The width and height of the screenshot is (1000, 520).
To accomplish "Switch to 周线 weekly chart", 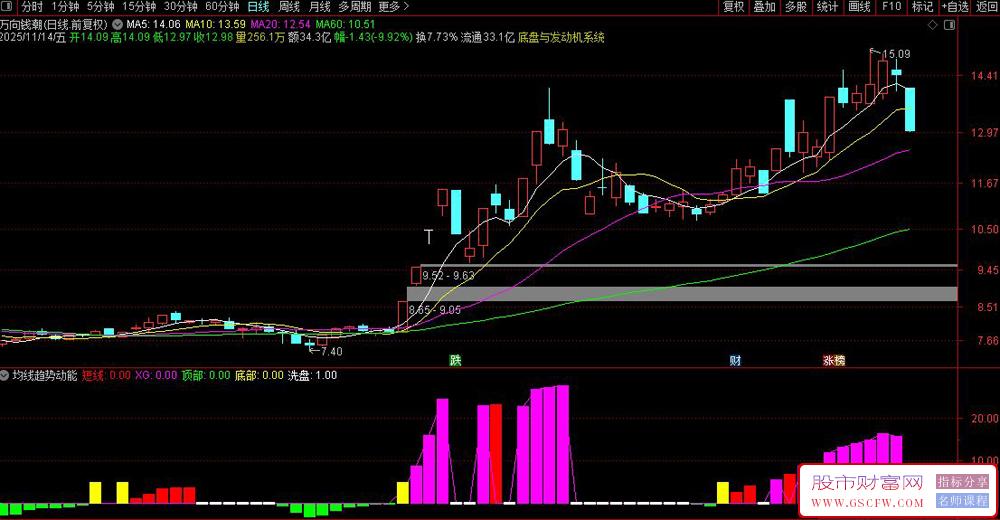I will tap(290, 7).
